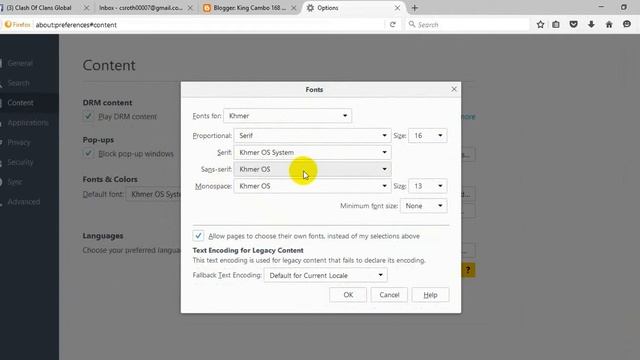Image resolution: width=640 pixels, height=360 pixels.
Task: Close the Blogger King Cambo tab
Action: pyautogui.click(x=294, y=8)
